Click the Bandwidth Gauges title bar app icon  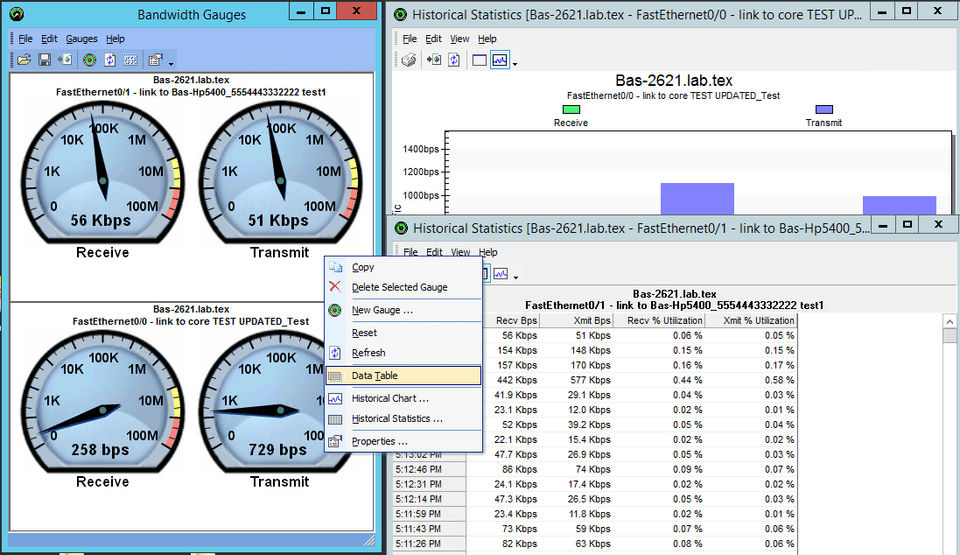(17, 13)
